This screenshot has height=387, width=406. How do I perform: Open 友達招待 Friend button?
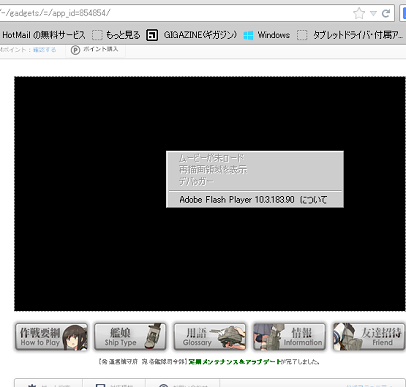point(369,337)
